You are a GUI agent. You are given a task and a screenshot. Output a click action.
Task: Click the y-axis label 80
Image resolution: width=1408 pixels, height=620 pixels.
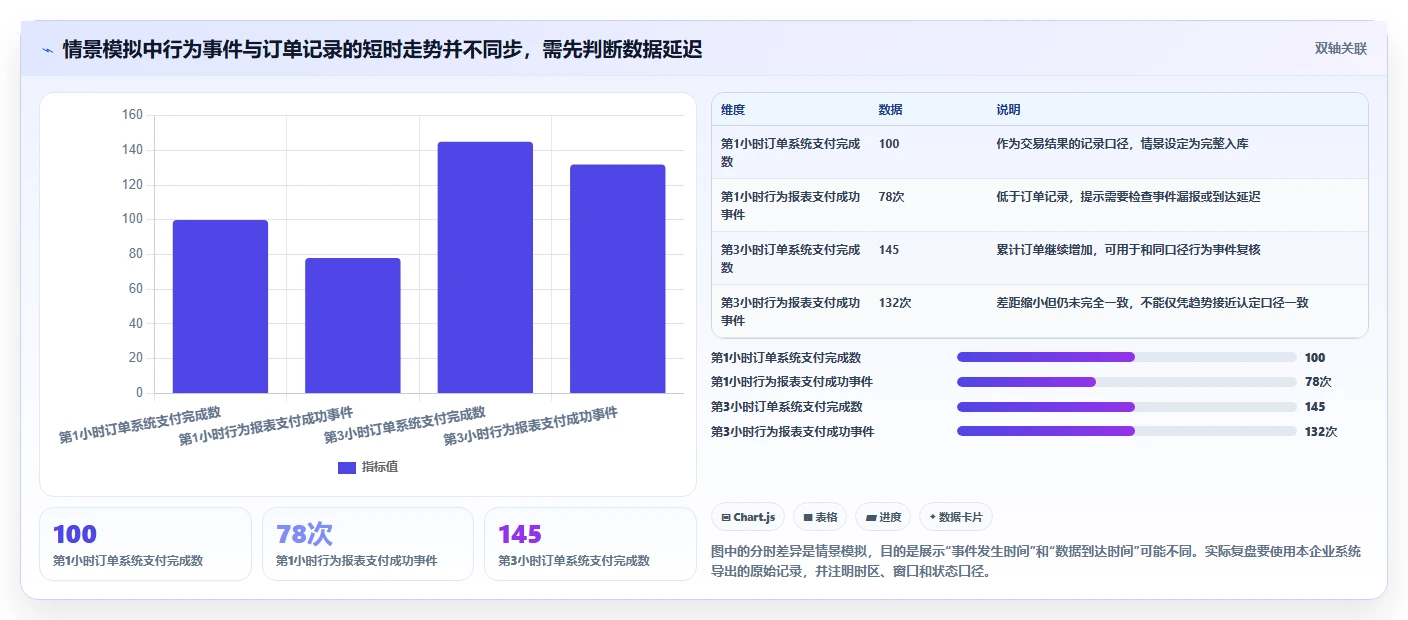click(x=136, y=254)
